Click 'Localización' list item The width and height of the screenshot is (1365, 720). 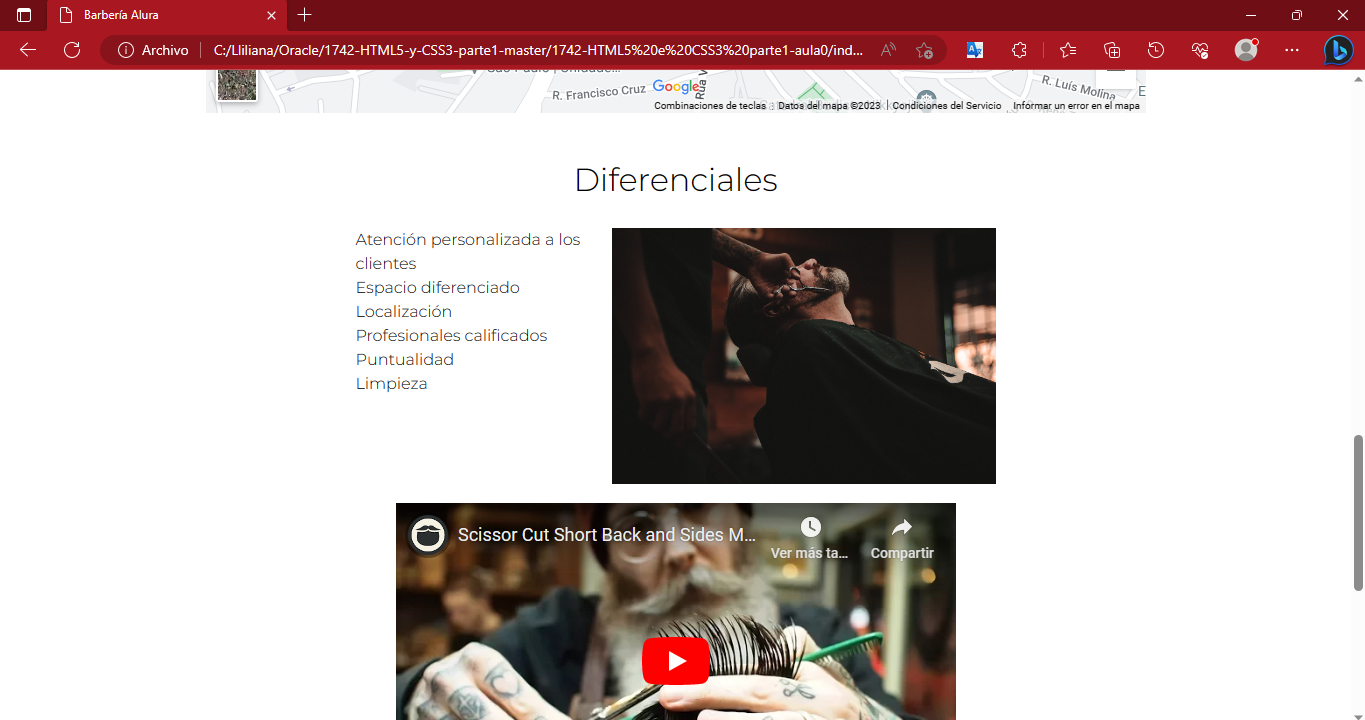point(404,312)
